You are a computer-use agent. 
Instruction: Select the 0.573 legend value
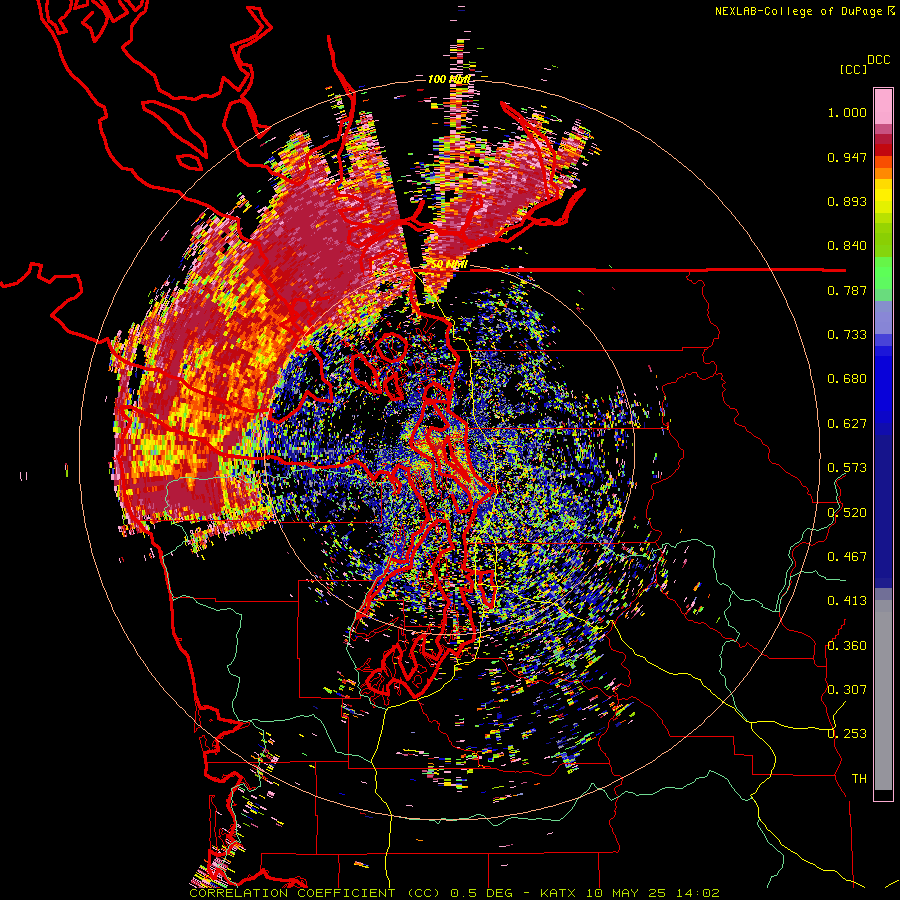click(x=847, y=468)
